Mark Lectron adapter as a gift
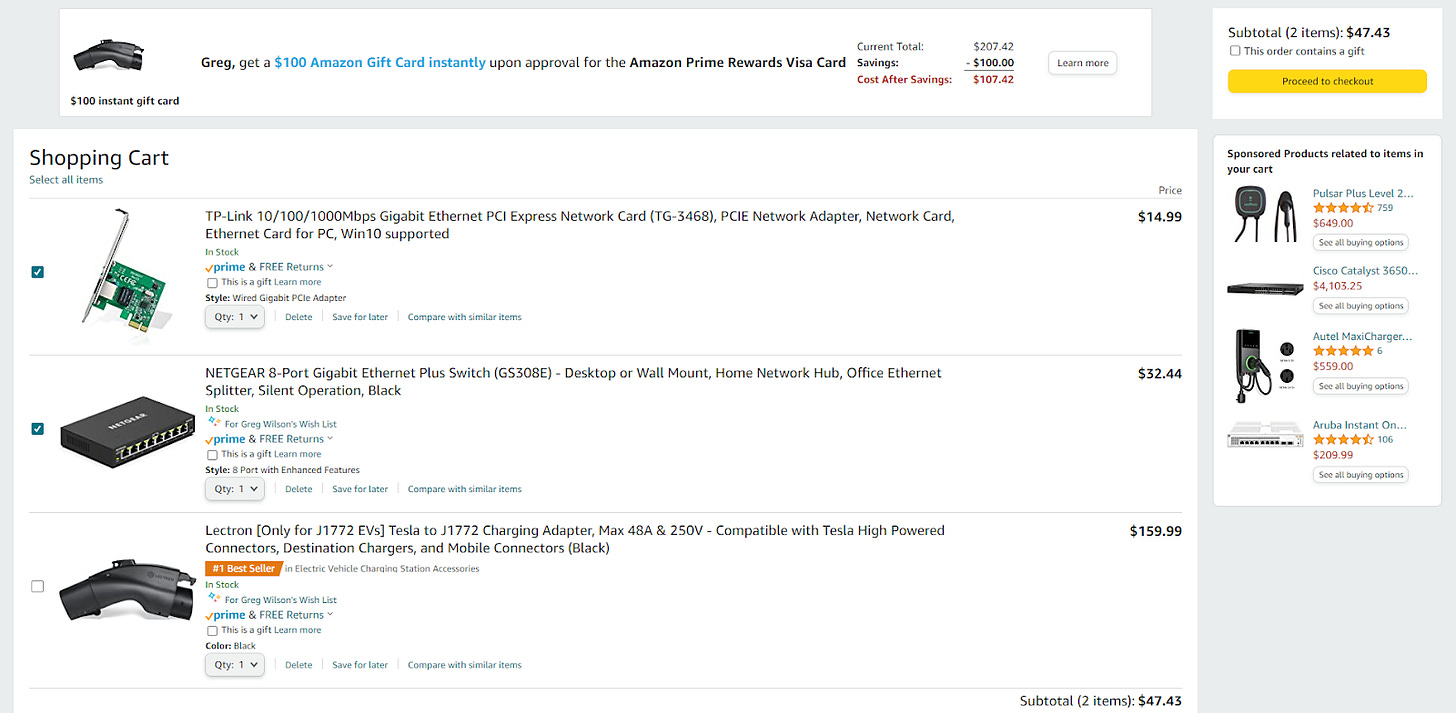Screen dimensions: 1456x713 click(x=212, y=631)
